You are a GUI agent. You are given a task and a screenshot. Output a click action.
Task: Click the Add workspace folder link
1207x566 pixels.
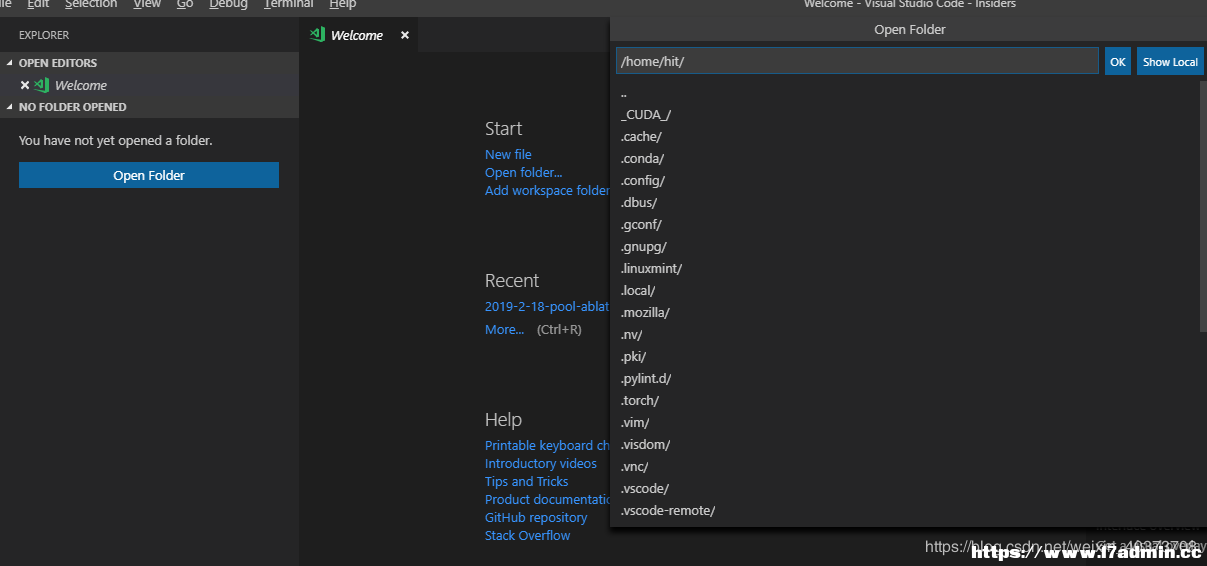coord(547,190)
